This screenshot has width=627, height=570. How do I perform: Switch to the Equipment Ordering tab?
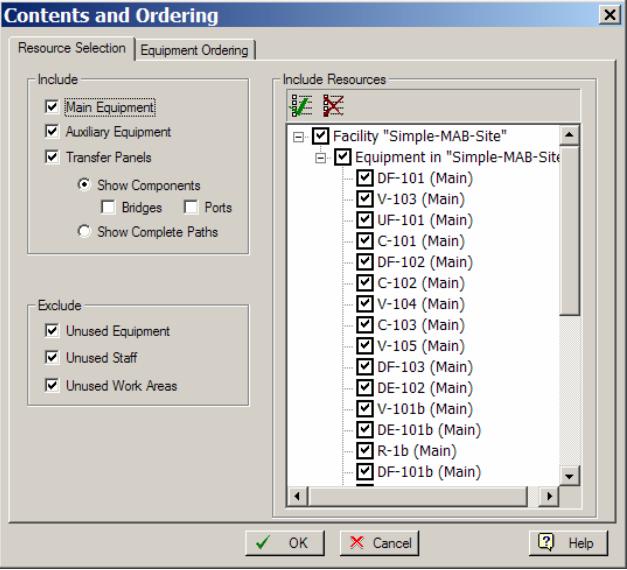(x=196, y=50)
